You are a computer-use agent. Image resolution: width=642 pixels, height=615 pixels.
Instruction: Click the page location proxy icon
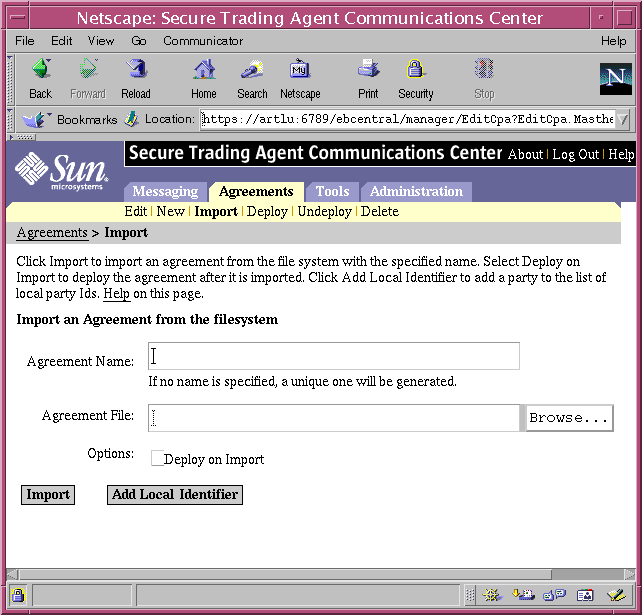pyautogui.click(x=131, y=119)
